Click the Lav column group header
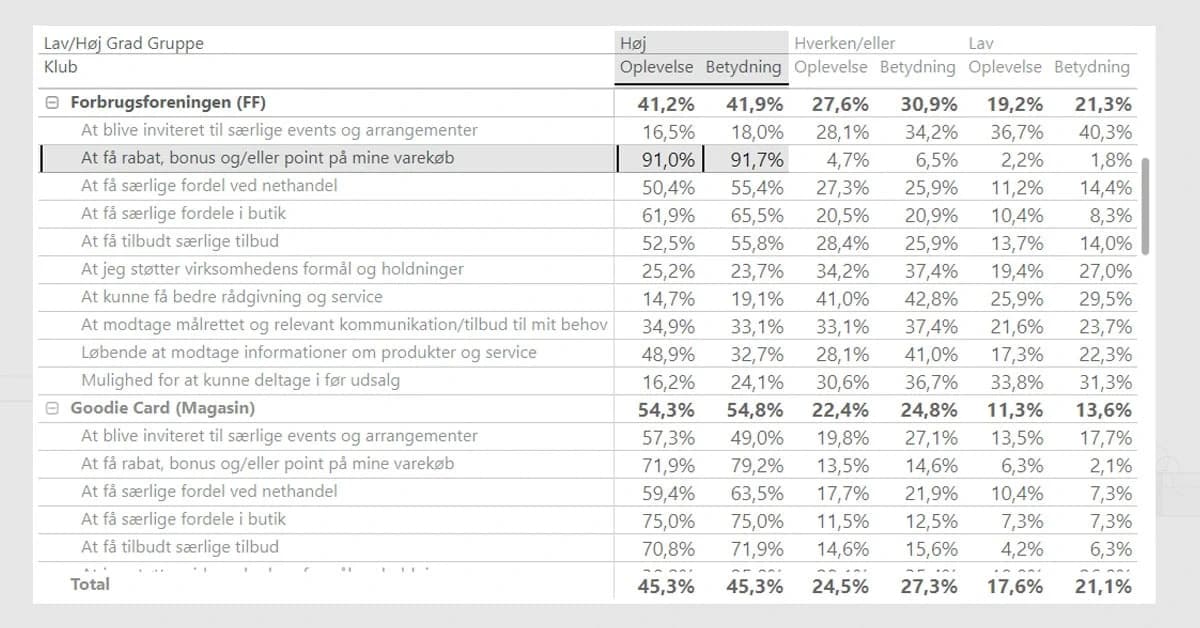 point(981,43)
